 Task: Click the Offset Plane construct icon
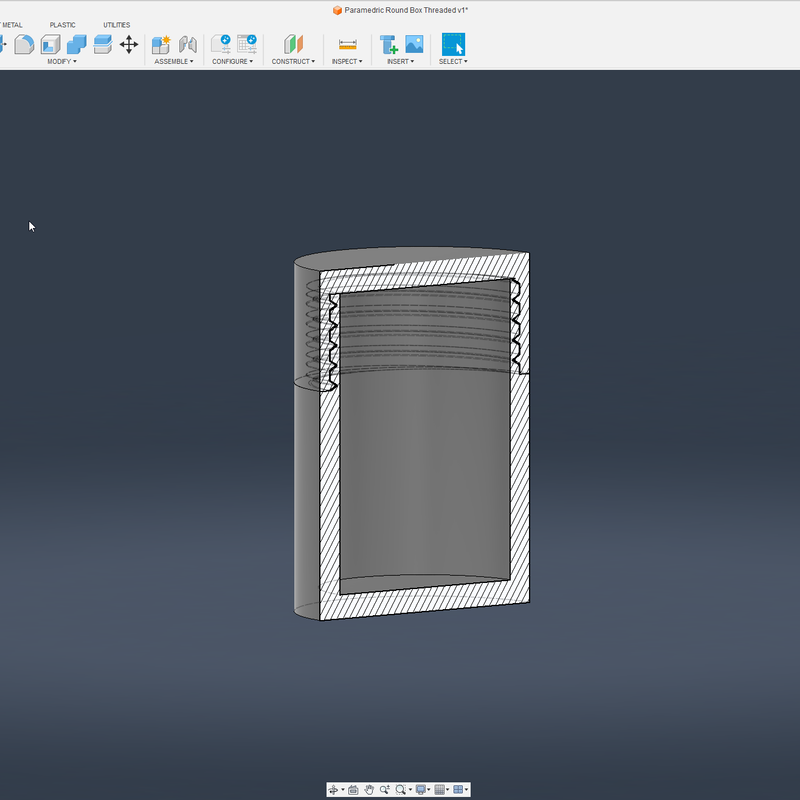[293, 44]
